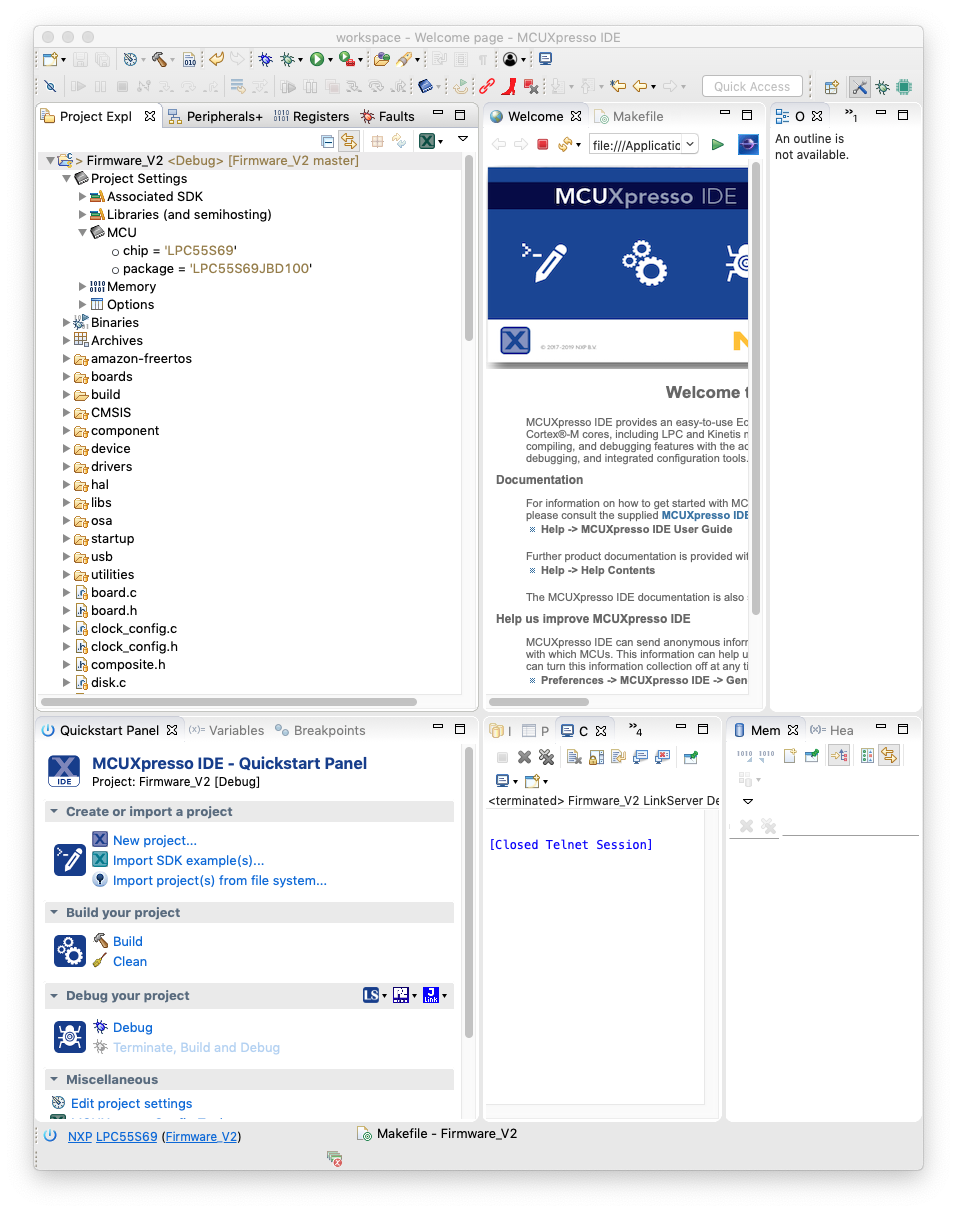The image size is (957, 1212).
Task: Click the red chain link toolbar icon
Action: point(486,86)
